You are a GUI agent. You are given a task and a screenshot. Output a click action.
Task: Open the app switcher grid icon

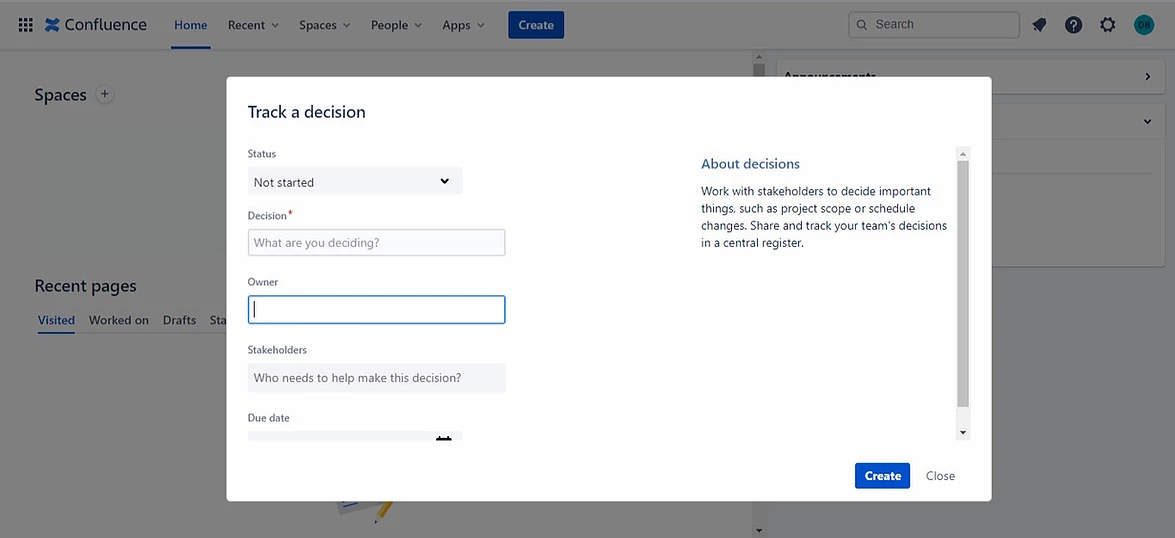[26, 25]
